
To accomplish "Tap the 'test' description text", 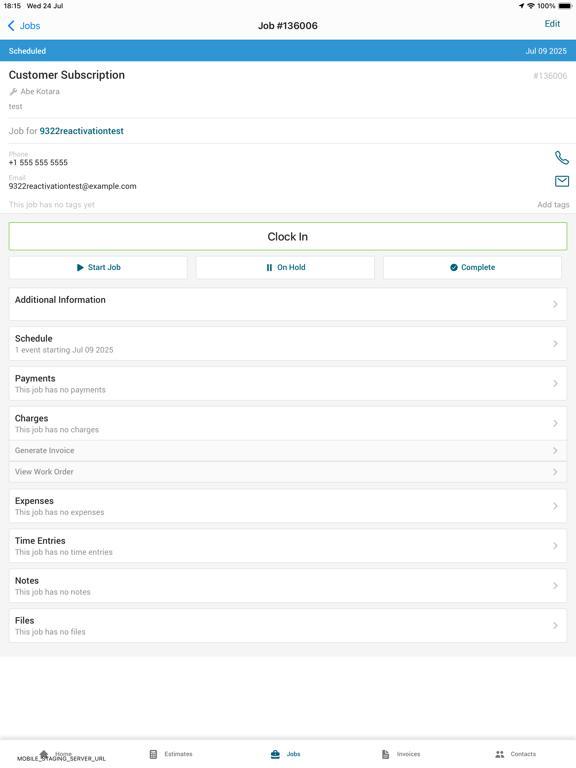I will [x=15, y=106].
